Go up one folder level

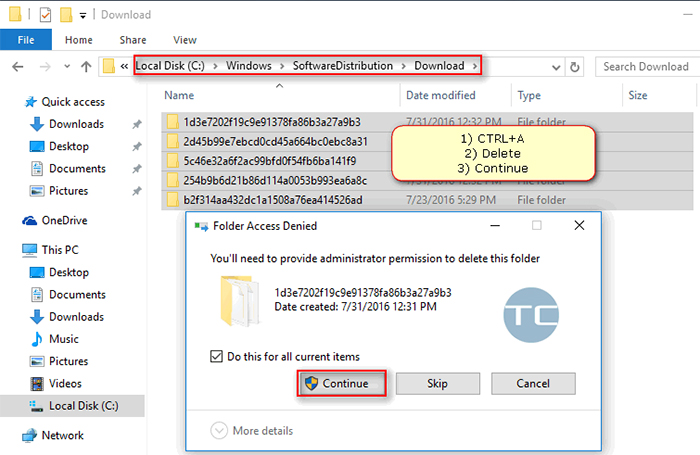coord(86,67)
